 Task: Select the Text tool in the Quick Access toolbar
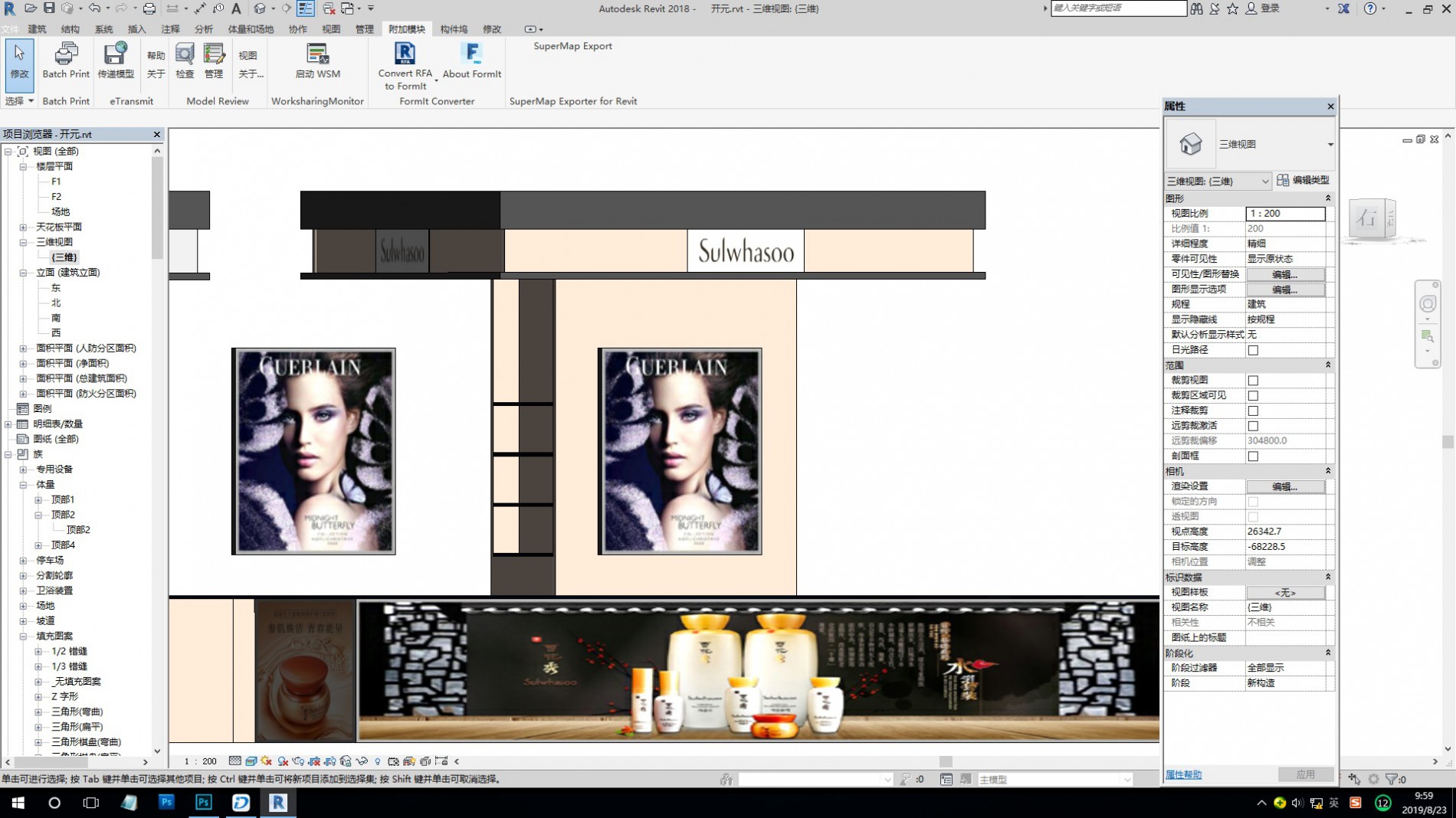237,8
